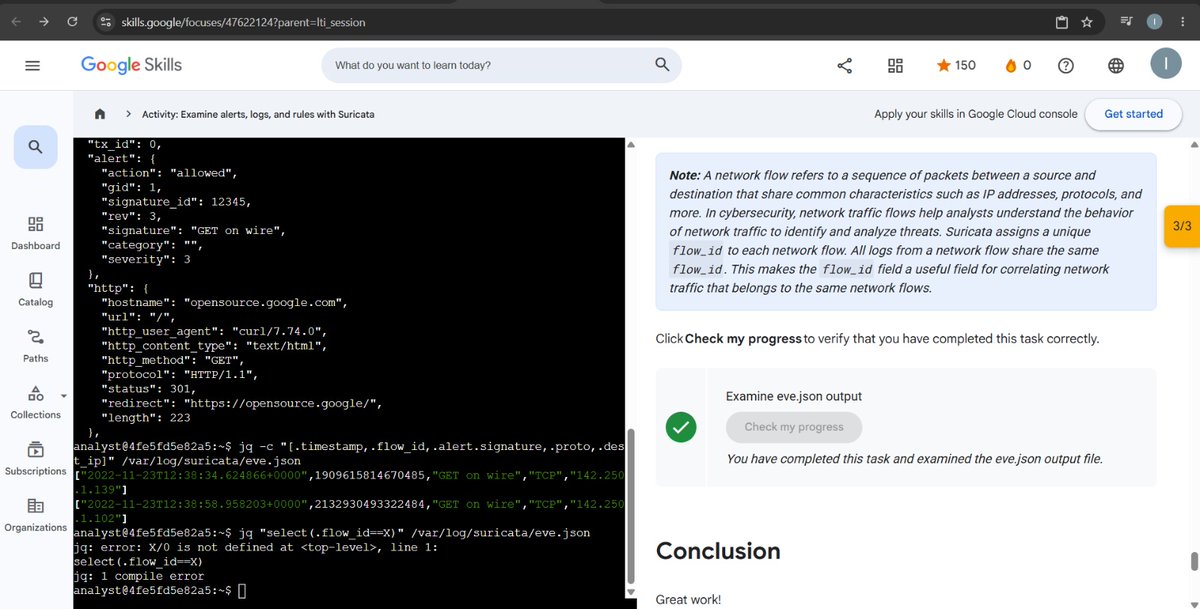The image size is (1200, 609).
Task: Click the terminal scrollbar up arrow
Action: coord(630,145)
